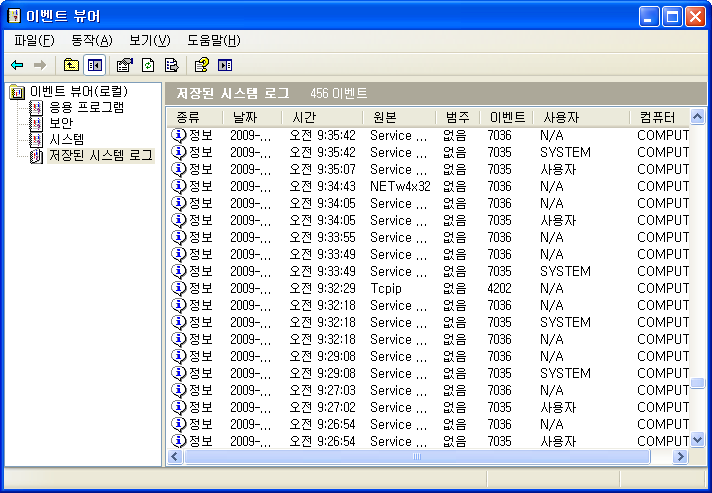Minimize the Event Viewer window
This screenshot has width=712, height=493.
(x=649, y=17)
